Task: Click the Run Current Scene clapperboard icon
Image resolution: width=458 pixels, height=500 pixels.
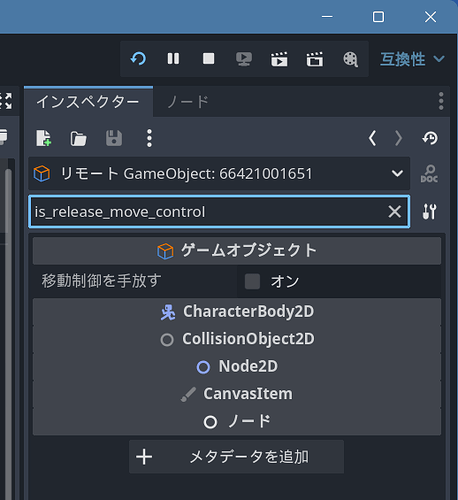Action: [279, 59]
